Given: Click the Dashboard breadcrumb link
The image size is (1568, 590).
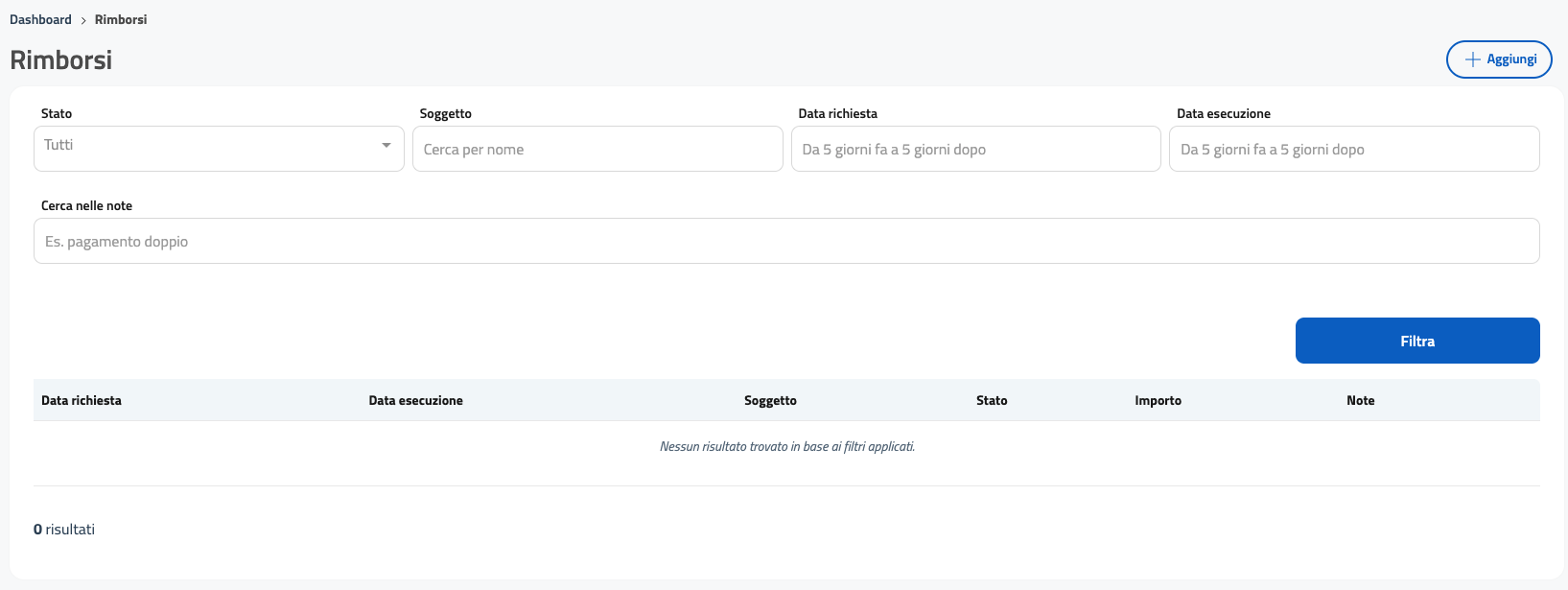Looking at the screenshot, I should (x=40, y=19).
